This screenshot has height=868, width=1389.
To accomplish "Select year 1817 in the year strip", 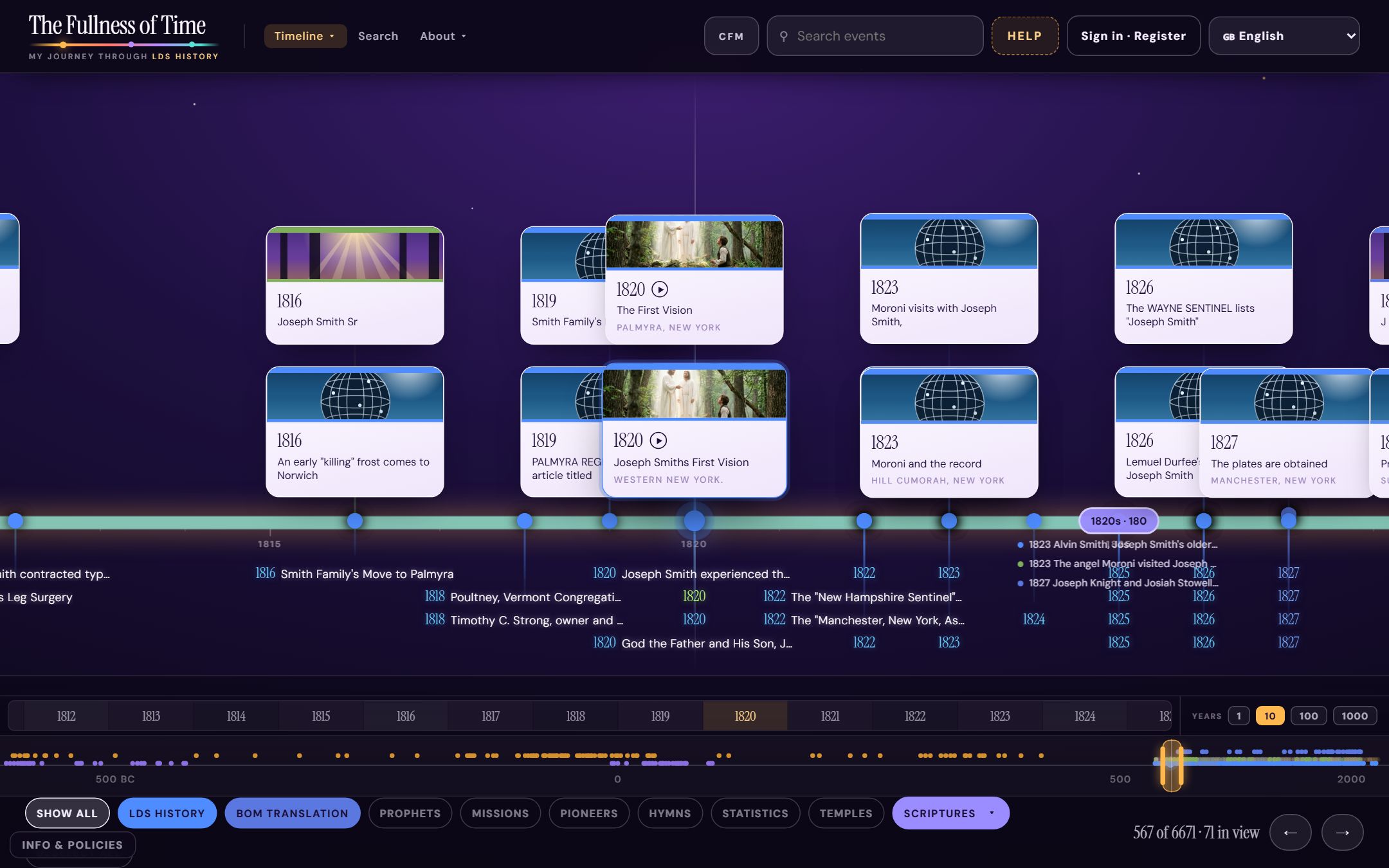I will point(491,716).
